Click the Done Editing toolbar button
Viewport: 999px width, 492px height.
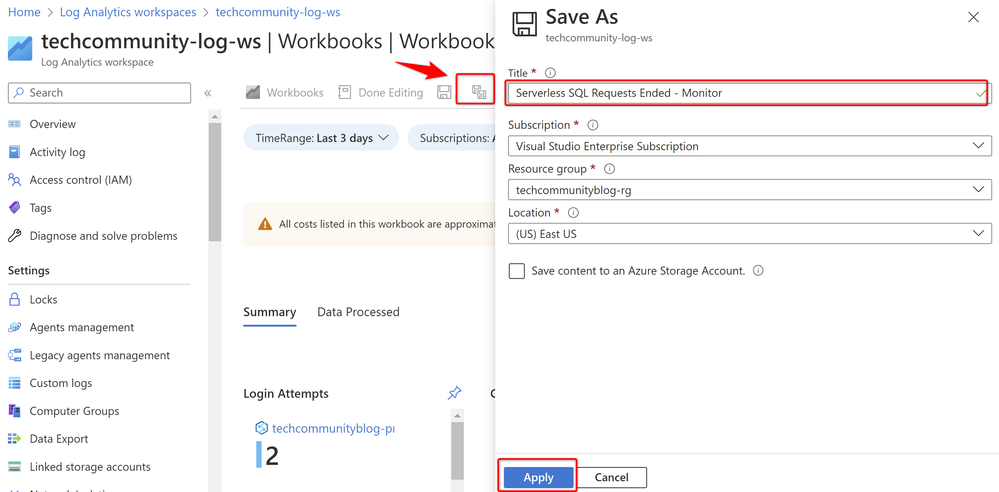pos(380,92)
